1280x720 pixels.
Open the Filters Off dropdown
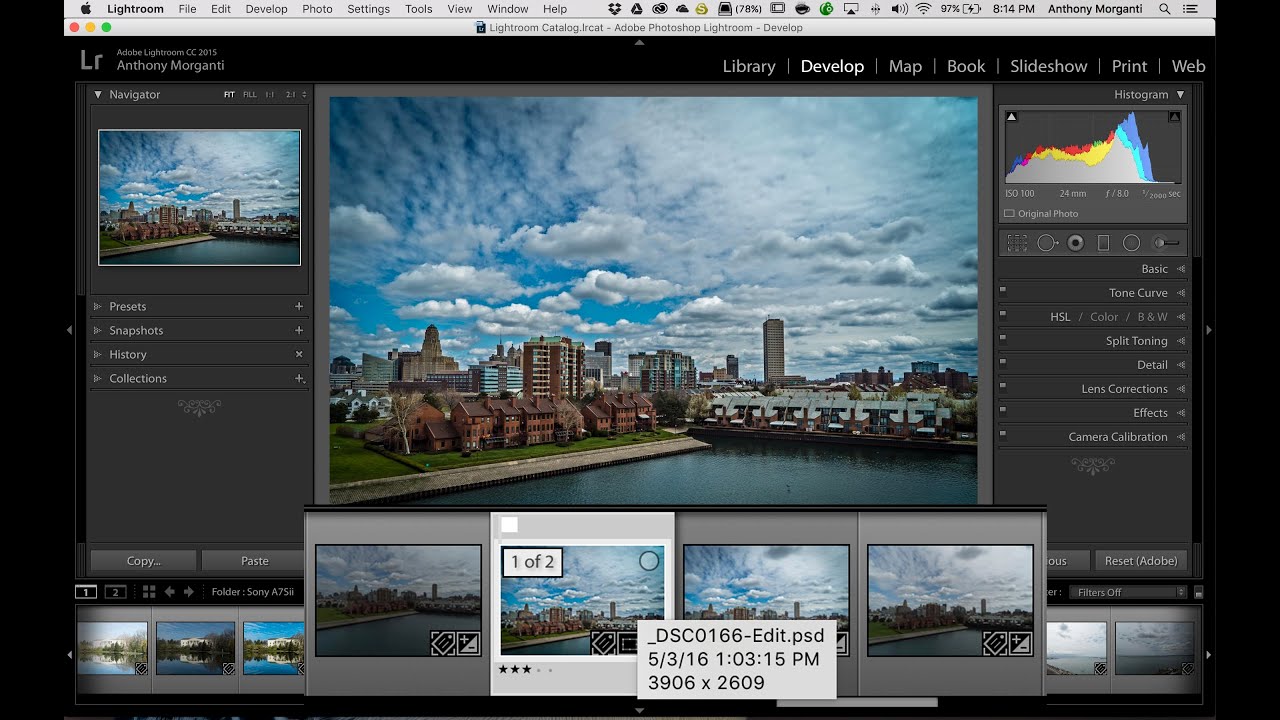(x=1128, y=592)
